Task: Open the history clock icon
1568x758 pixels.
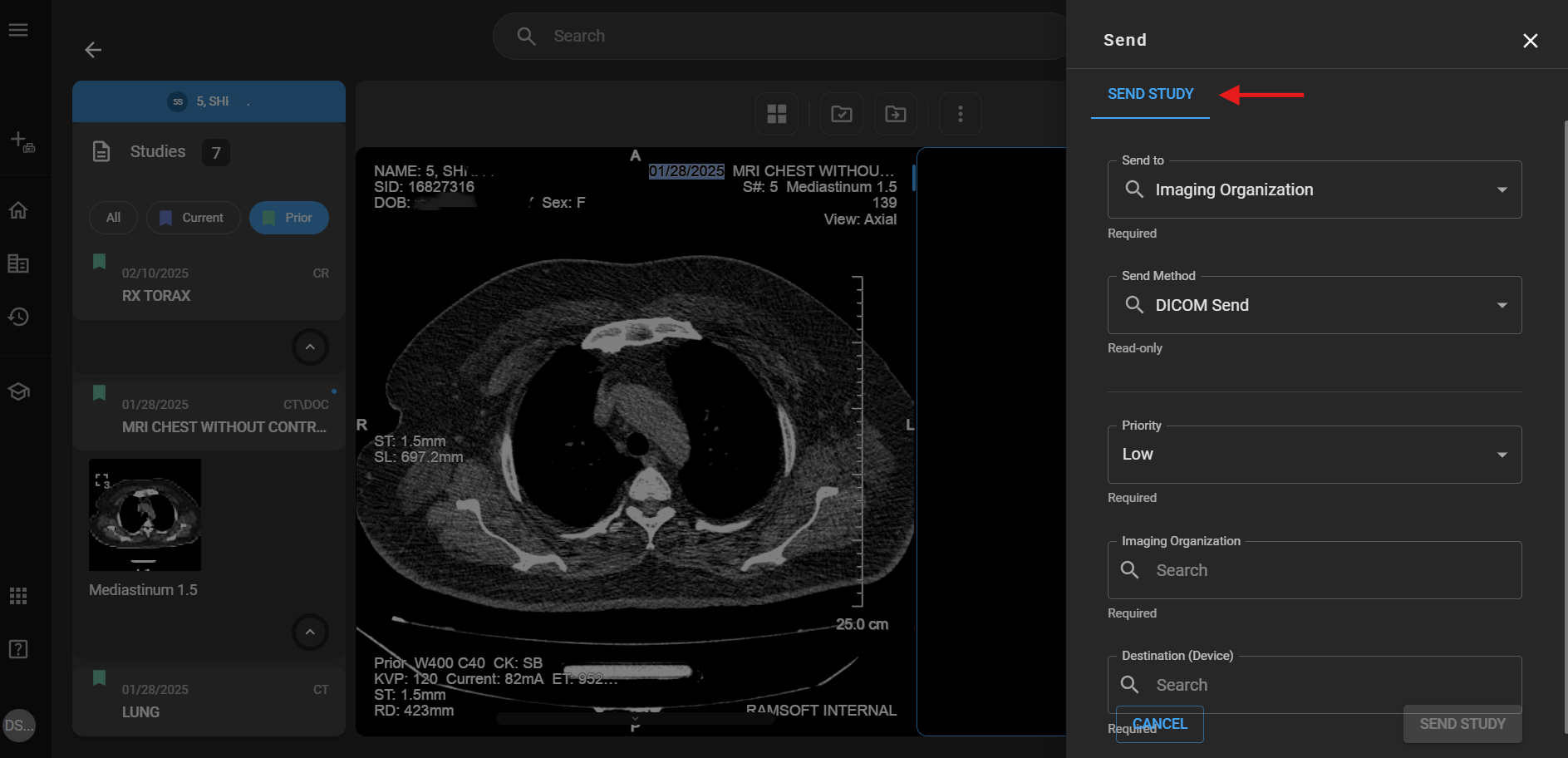Action: pos(18,317)
